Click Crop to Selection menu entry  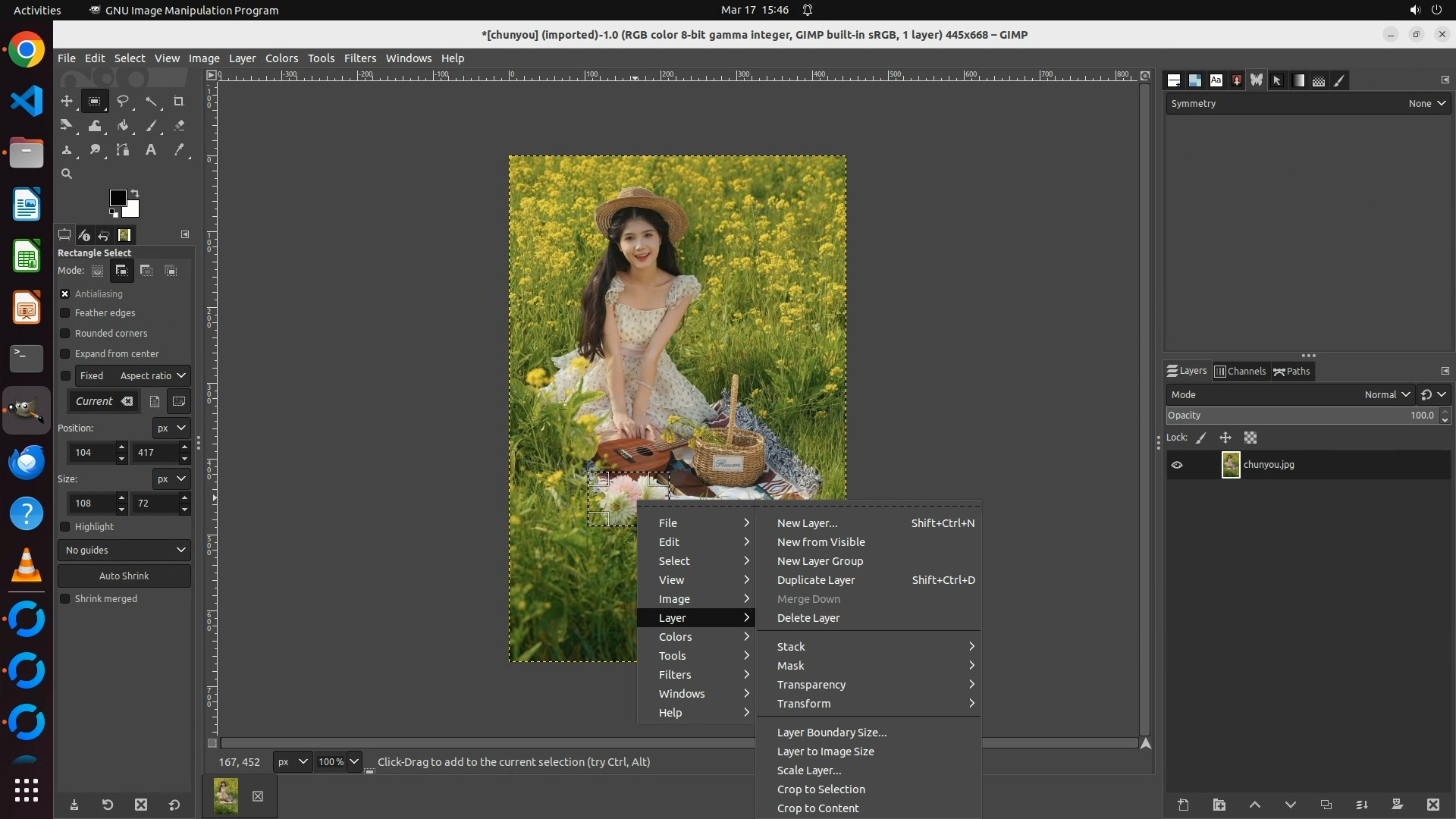pyautogui.click(x=821, y=789)
